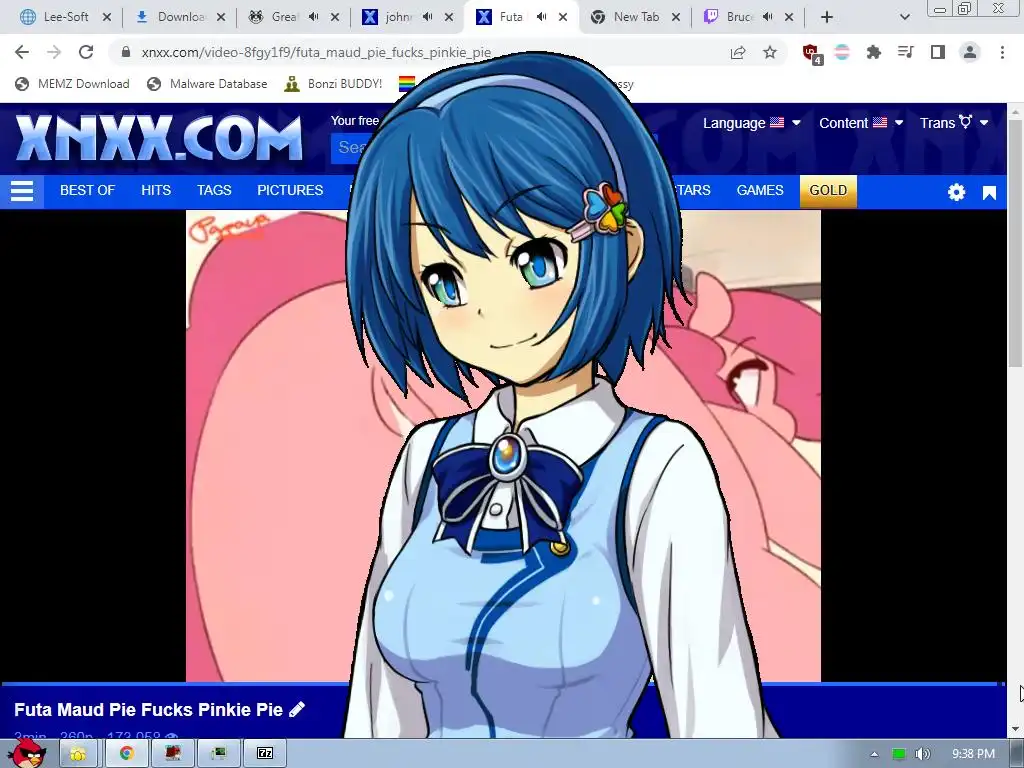Expand the Trans category dropdown
The height and width of the screenshot is (768, 1024).
click(x=954, y=123)
